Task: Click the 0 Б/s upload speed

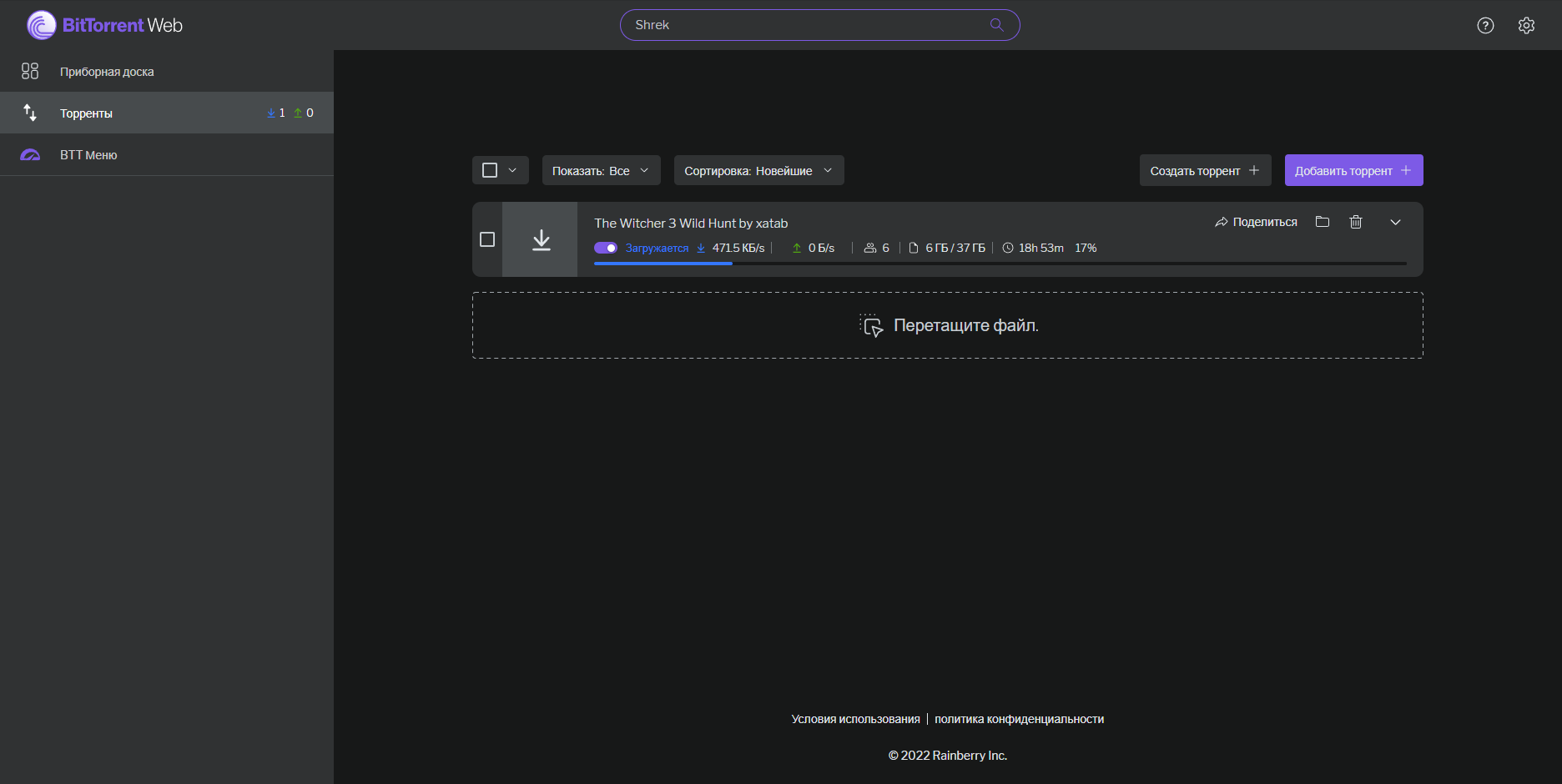Action: pyautogui.click(x=822, y=248)
